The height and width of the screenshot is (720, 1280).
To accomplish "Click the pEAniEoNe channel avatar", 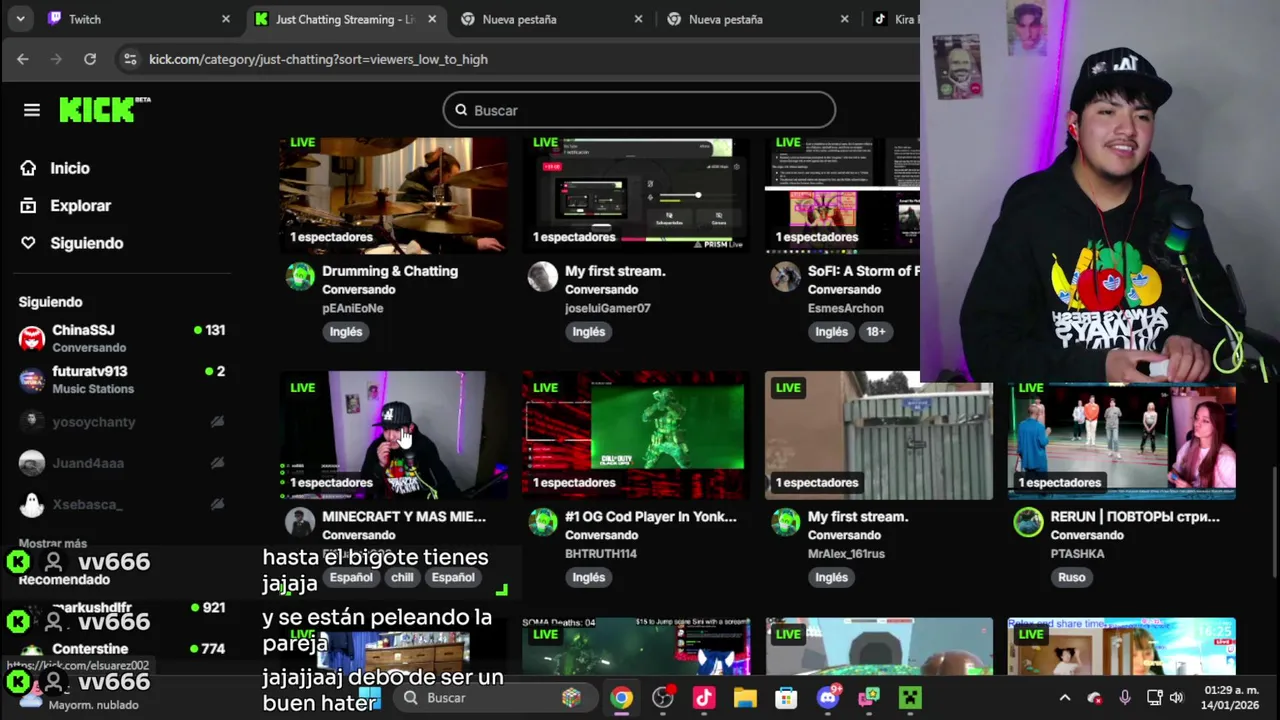I will [300, 277].
